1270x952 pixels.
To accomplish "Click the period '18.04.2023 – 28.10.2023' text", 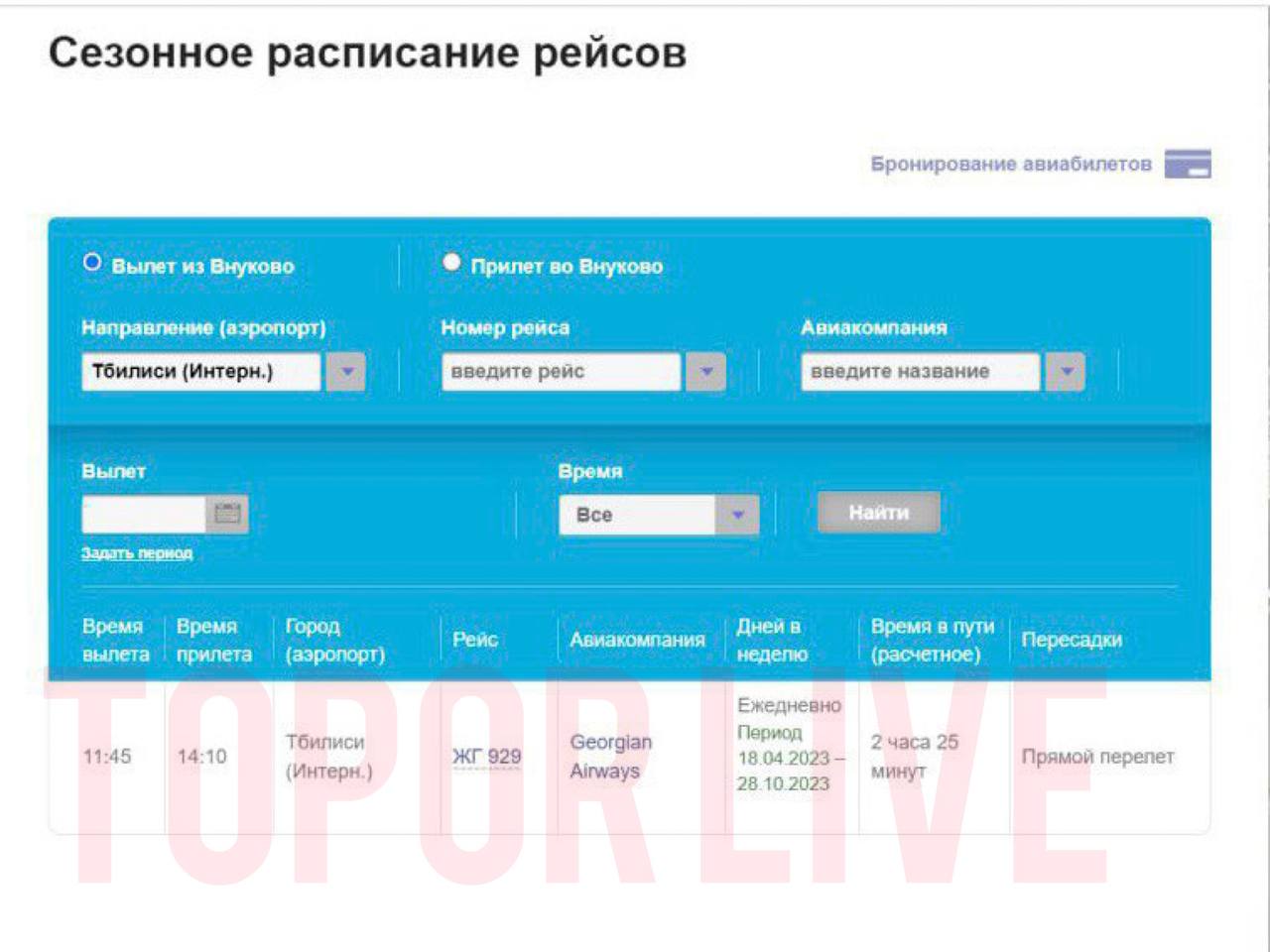I will point(790,771).
